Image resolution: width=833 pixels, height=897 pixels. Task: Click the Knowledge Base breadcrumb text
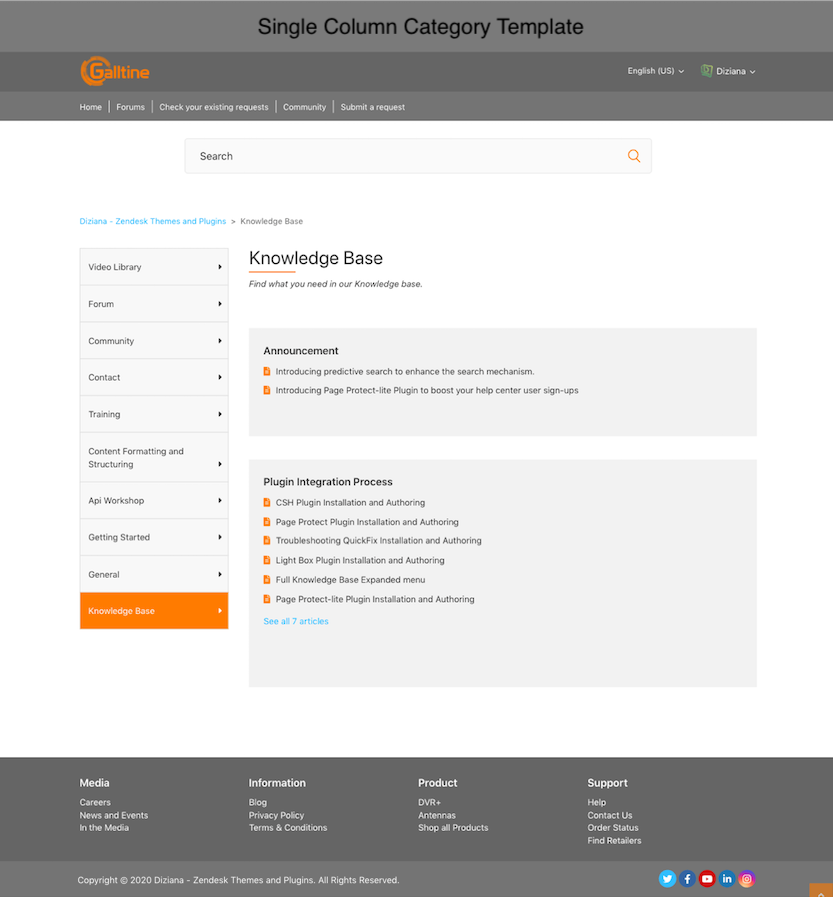point(272,221)
